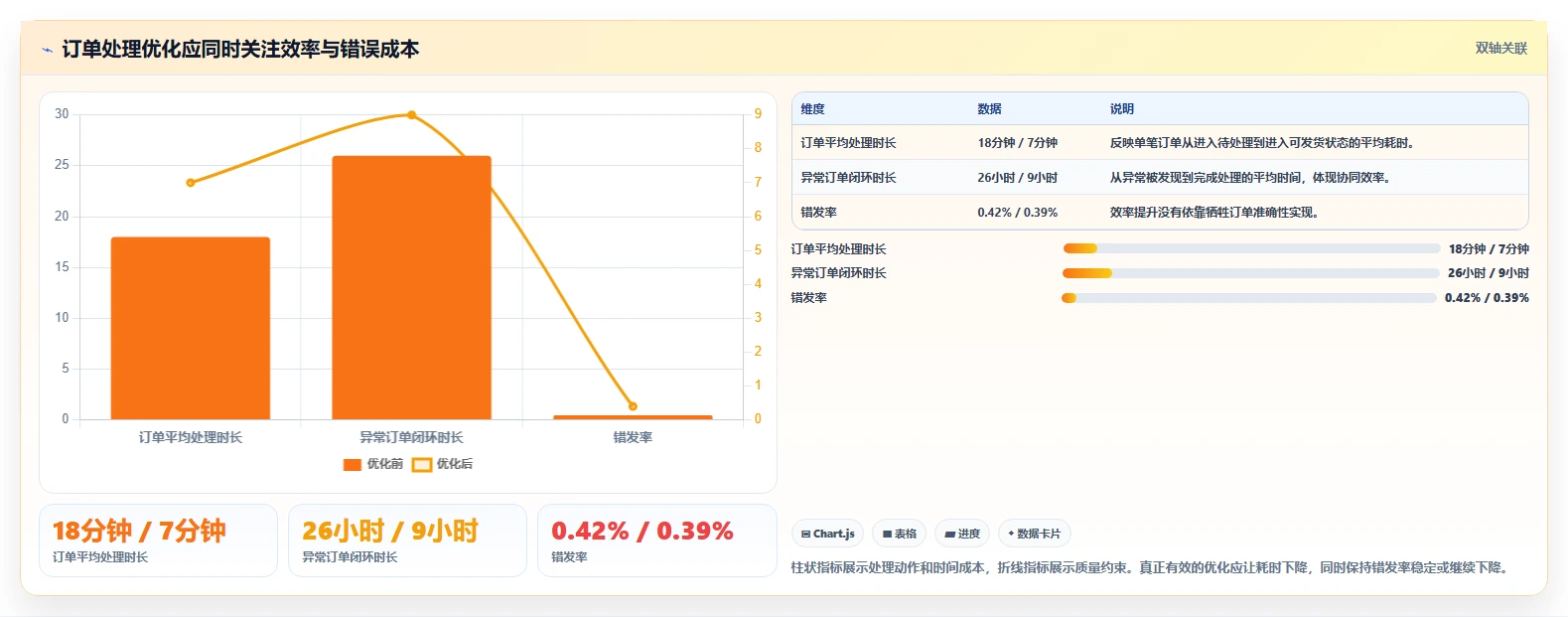Viewport: 1568px width, 617px height.
Task: Click x-axis label 错发率 under the chart
Action: pos(633,437)
